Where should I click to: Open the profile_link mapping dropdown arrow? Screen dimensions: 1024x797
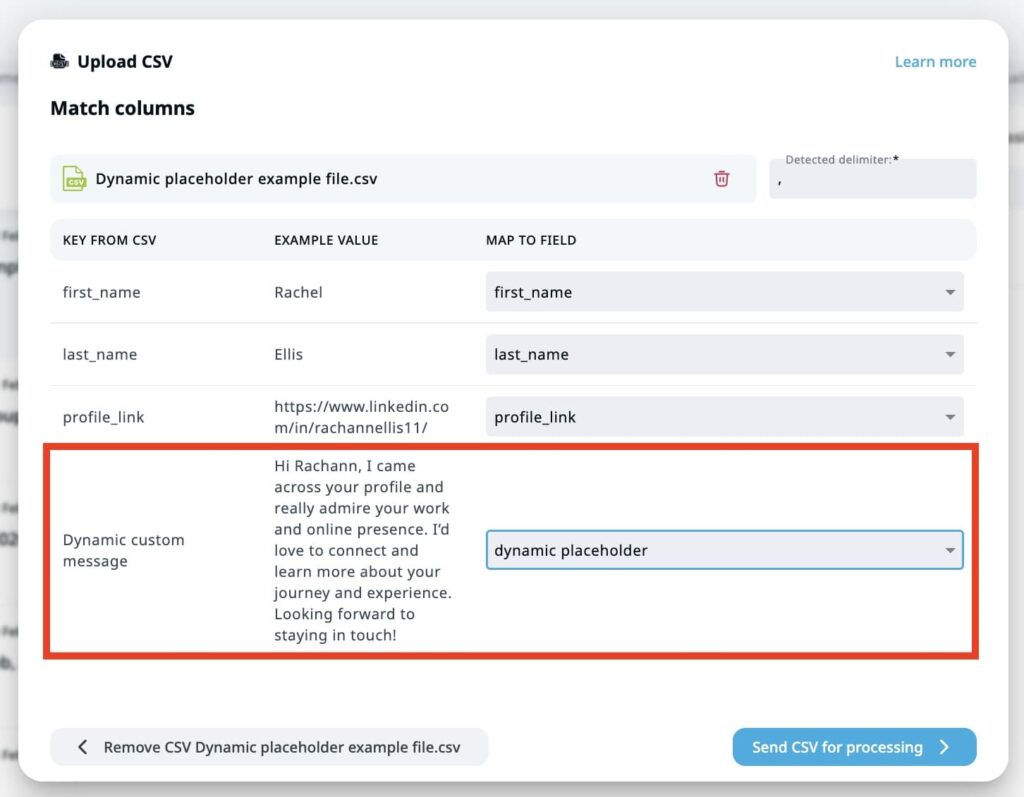tap(948, 416)
